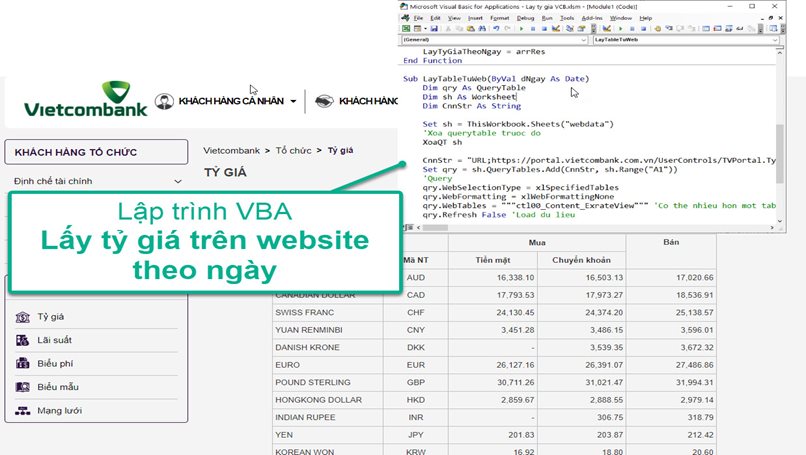
Task: Click the AUD buy cash value 16,338.10
Action: 516,278
